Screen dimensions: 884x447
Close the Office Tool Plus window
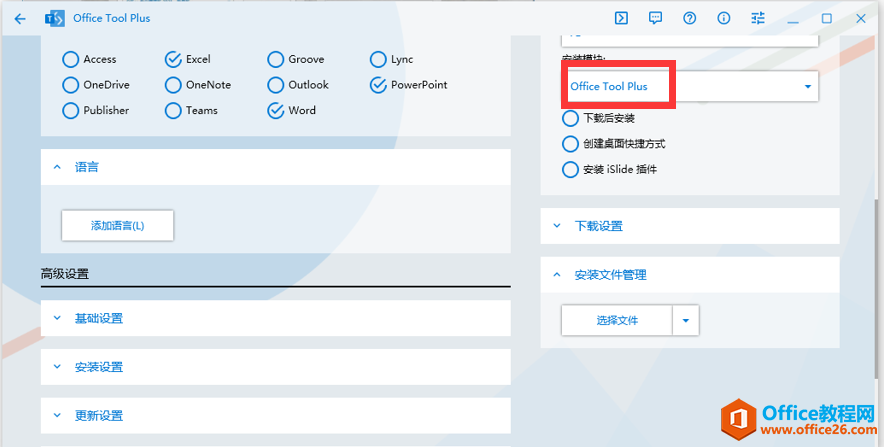(861, 19)
